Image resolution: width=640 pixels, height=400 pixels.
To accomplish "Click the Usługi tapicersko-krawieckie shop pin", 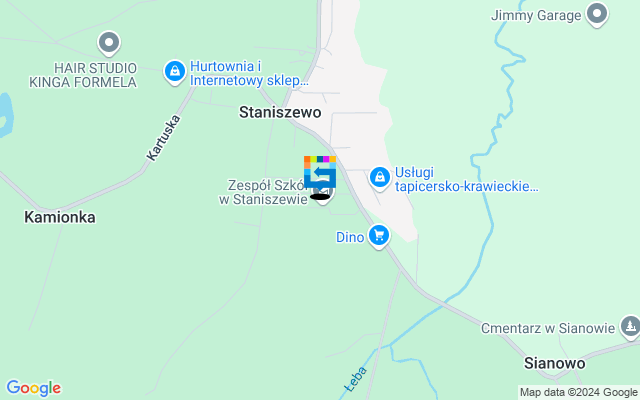I will pyautogui.click(x=380, y=178).
